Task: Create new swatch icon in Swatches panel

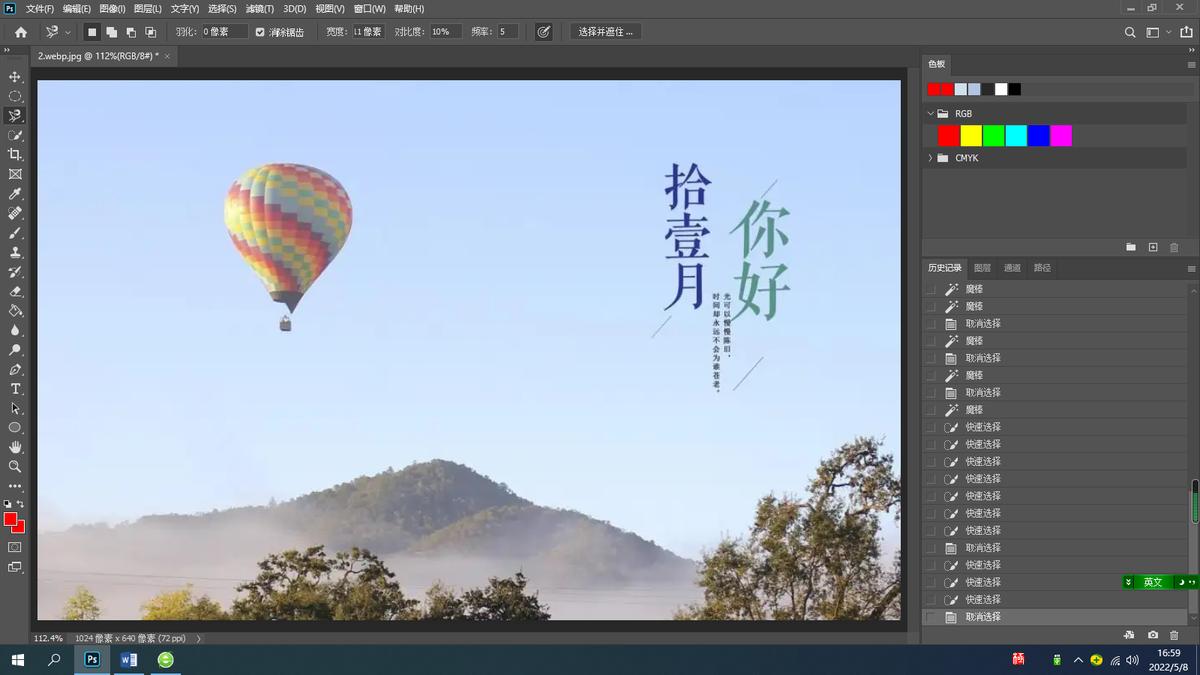Action: [1153, 247]
